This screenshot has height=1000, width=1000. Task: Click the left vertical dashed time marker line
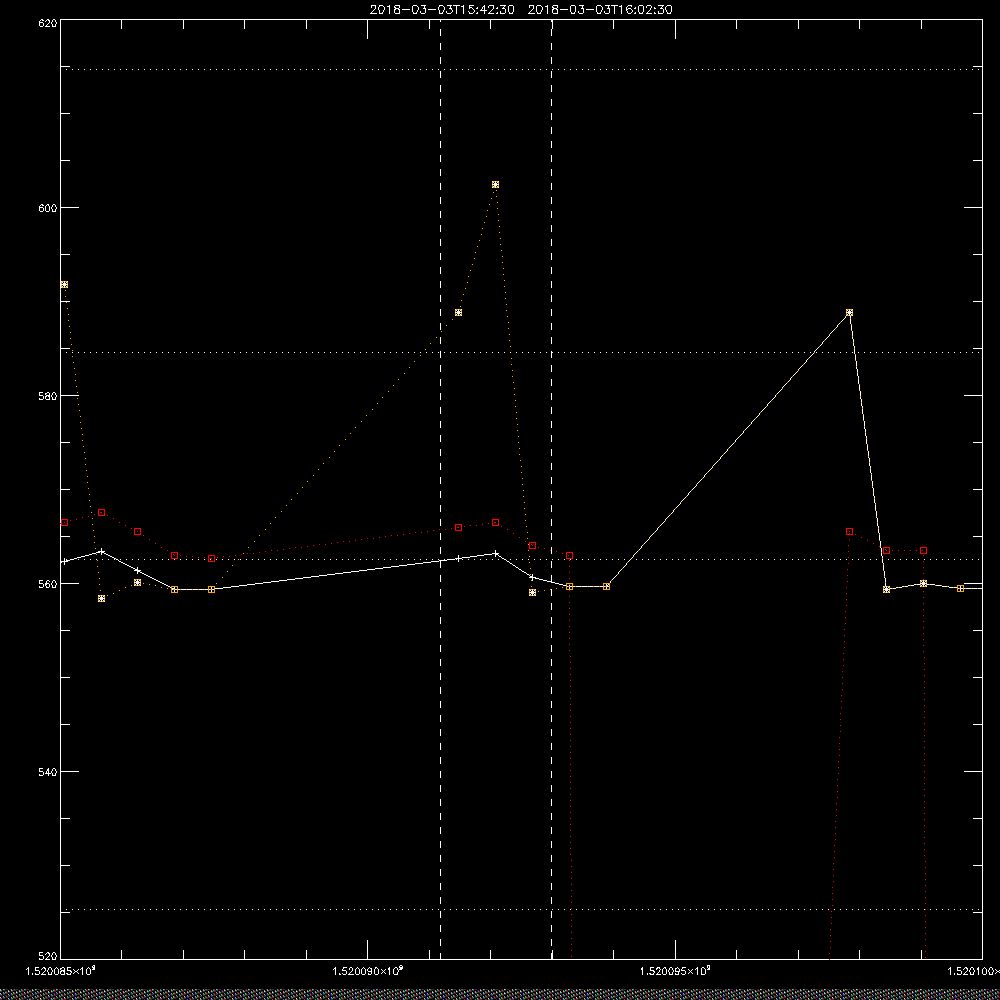(x=441, y=489)
